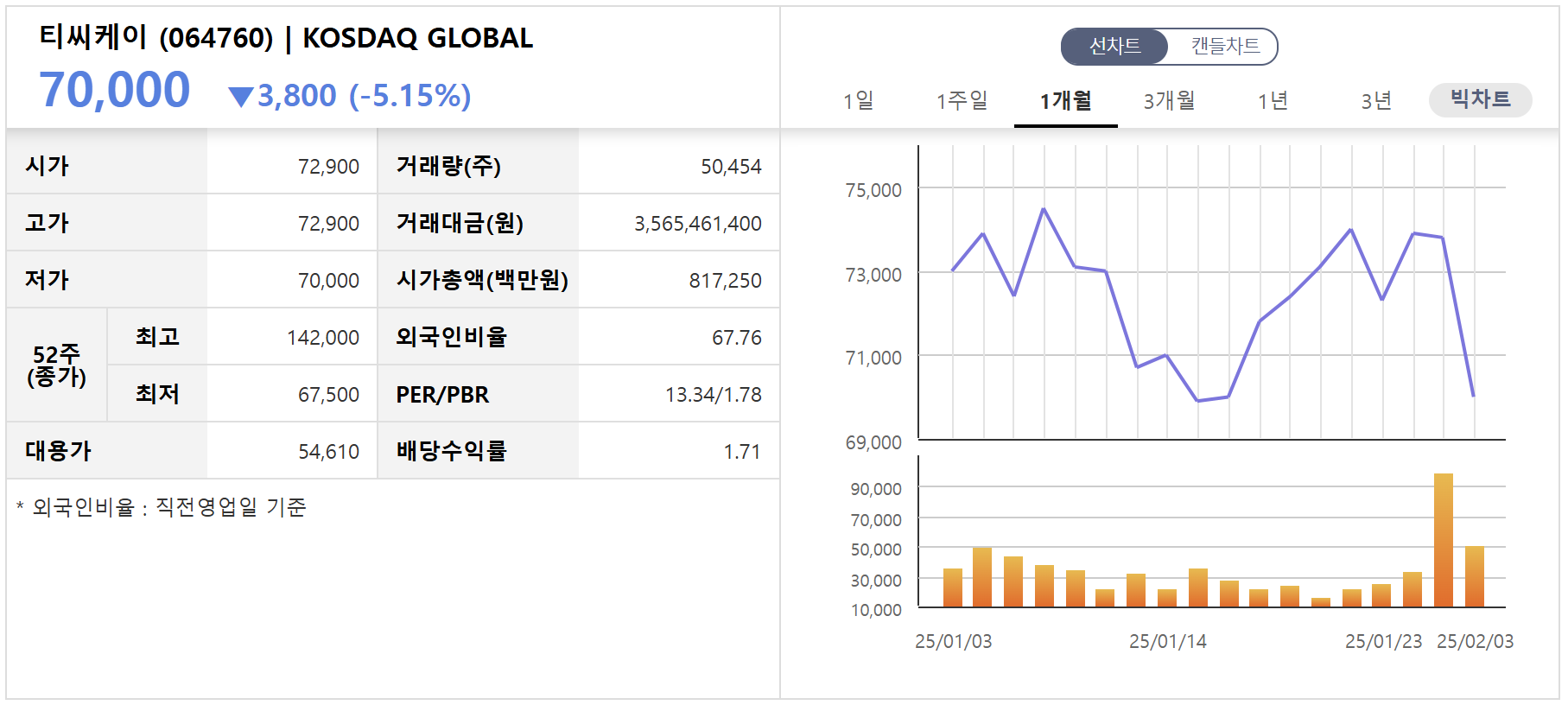Click the stock title 티씨케이 (064760)
The image size is (1568, 705).
[x=156, y=37]
